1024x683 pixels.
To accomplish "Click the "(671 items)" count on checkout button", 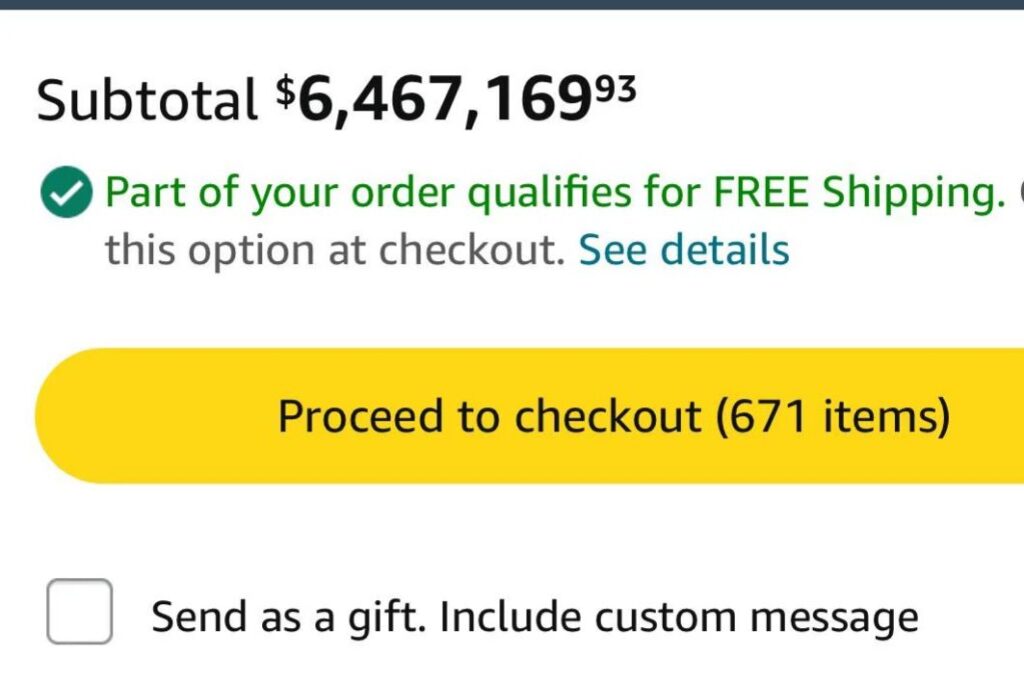I will (833, 416).
